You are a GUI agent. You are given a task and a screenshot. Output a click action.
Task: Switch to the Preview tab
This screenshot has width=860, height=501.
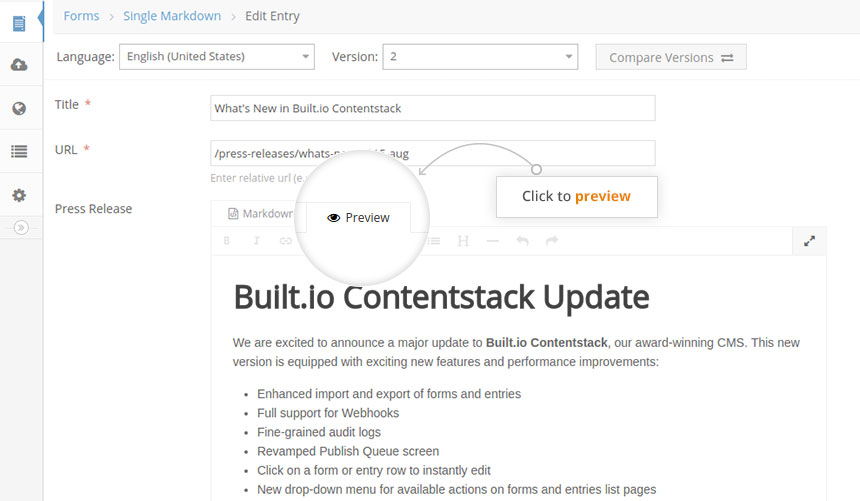[x=358, y=218]
